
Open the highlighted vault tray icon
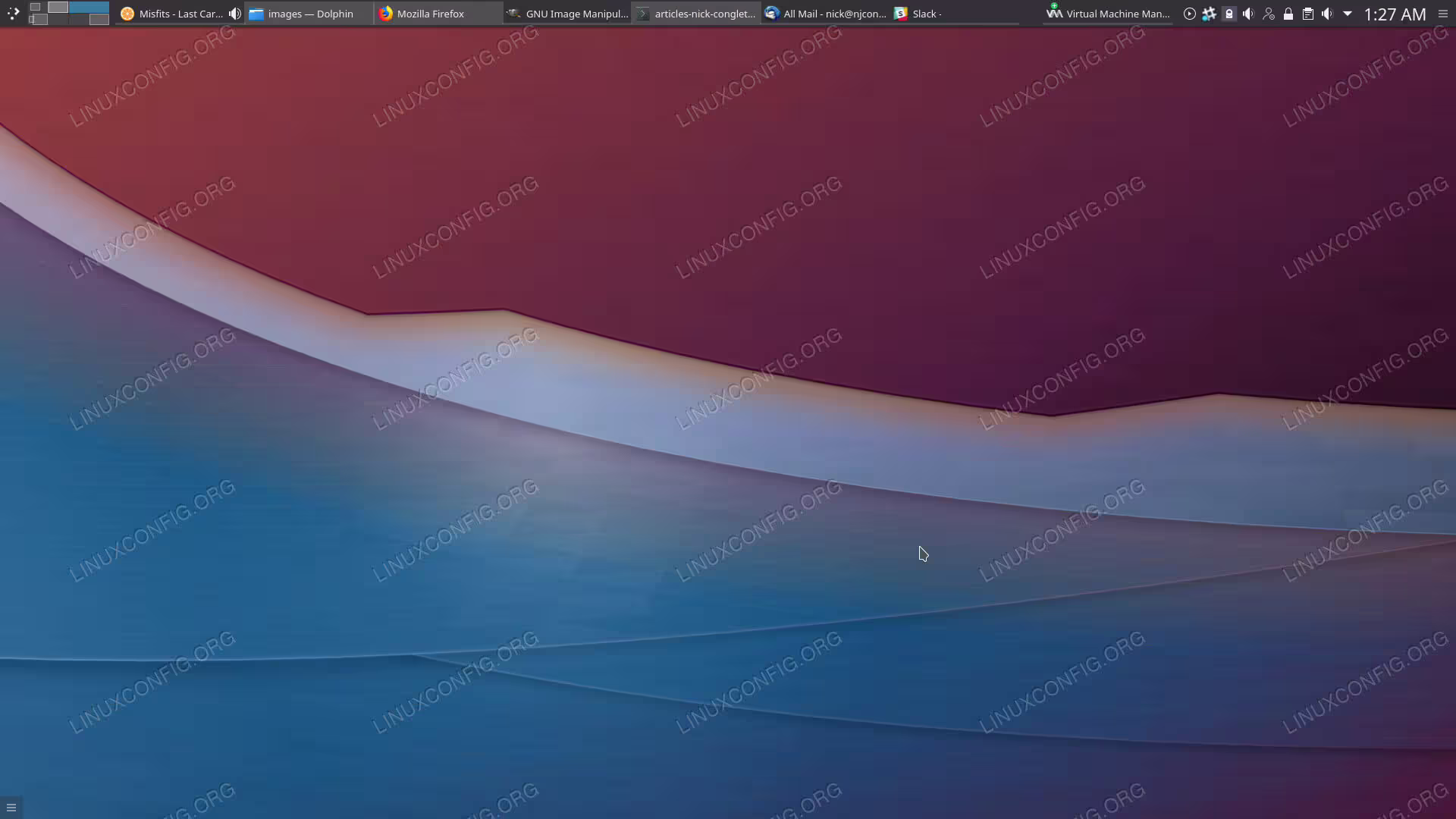tap(1229, 14)
